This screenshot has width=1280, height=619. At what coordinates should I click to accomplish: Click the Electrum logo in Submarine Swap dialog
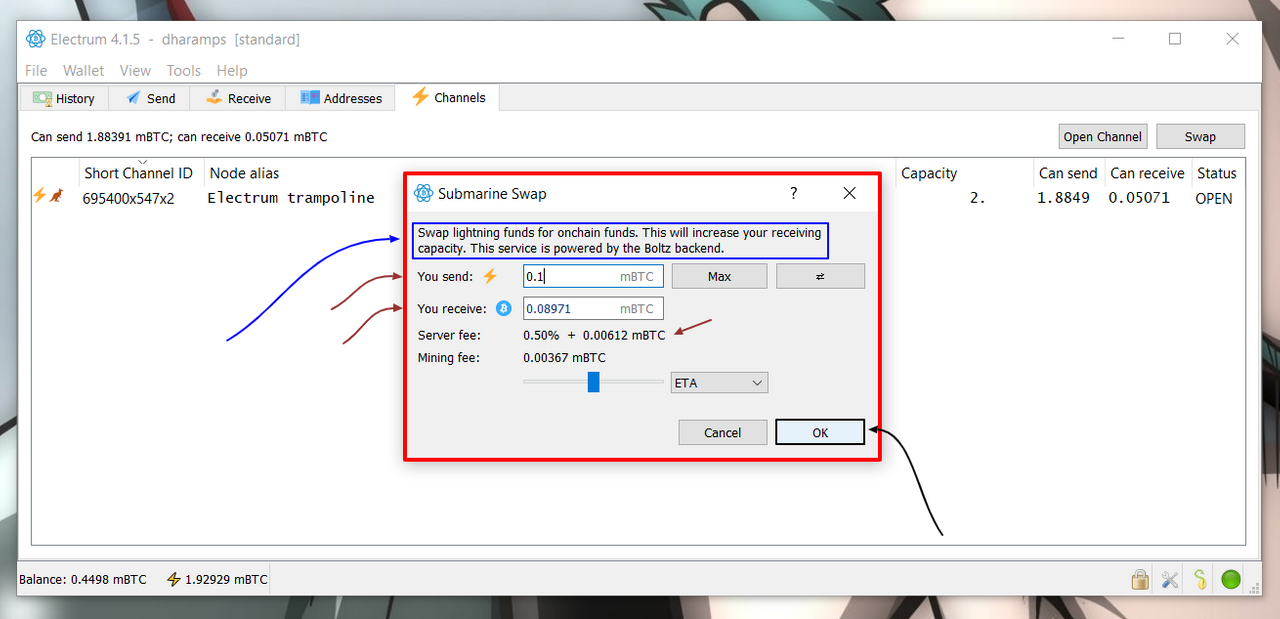pyautogui.click(x=423, y=193)
